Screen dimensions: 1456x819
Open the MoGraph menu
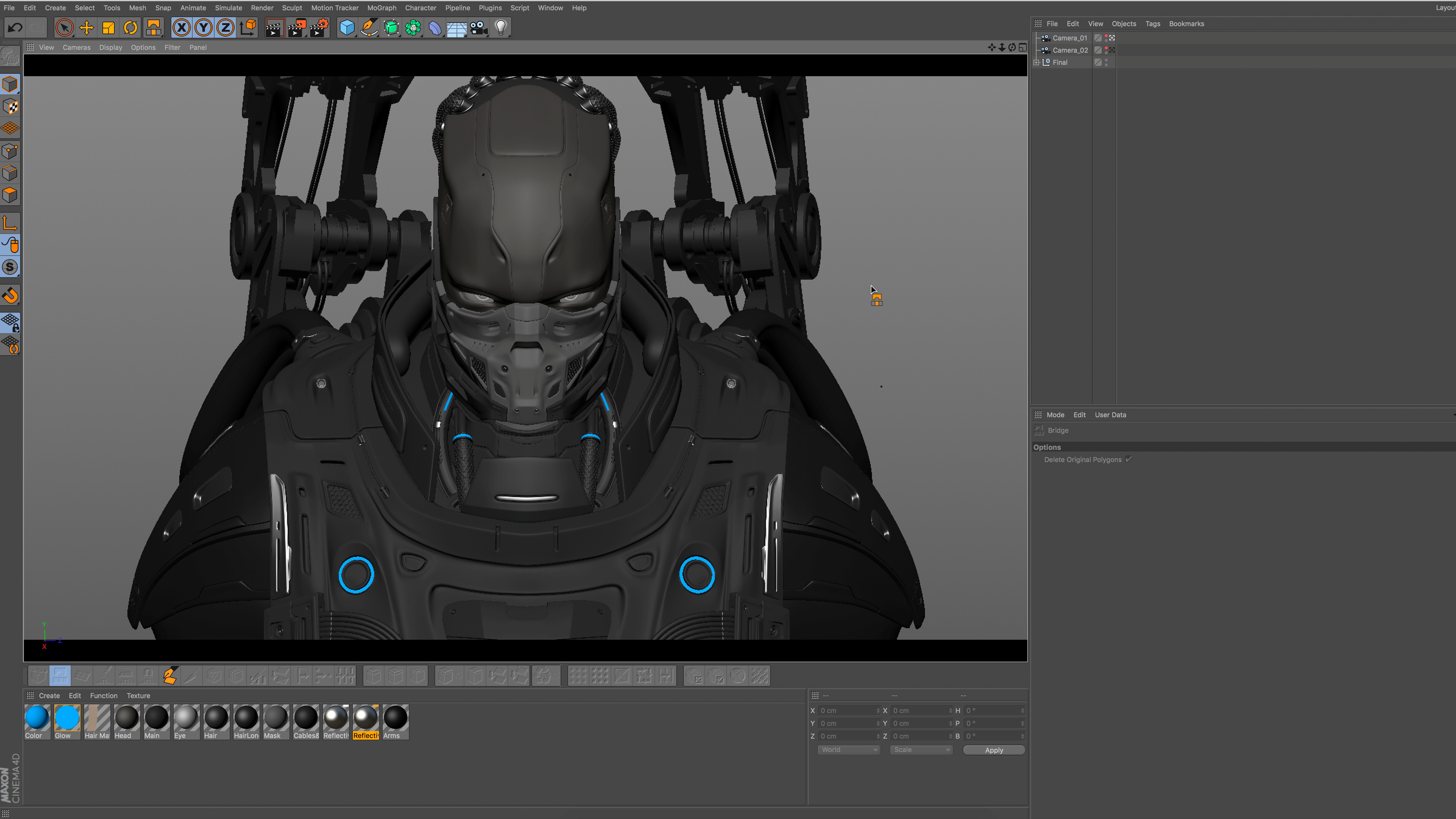[x=382, y=8]
